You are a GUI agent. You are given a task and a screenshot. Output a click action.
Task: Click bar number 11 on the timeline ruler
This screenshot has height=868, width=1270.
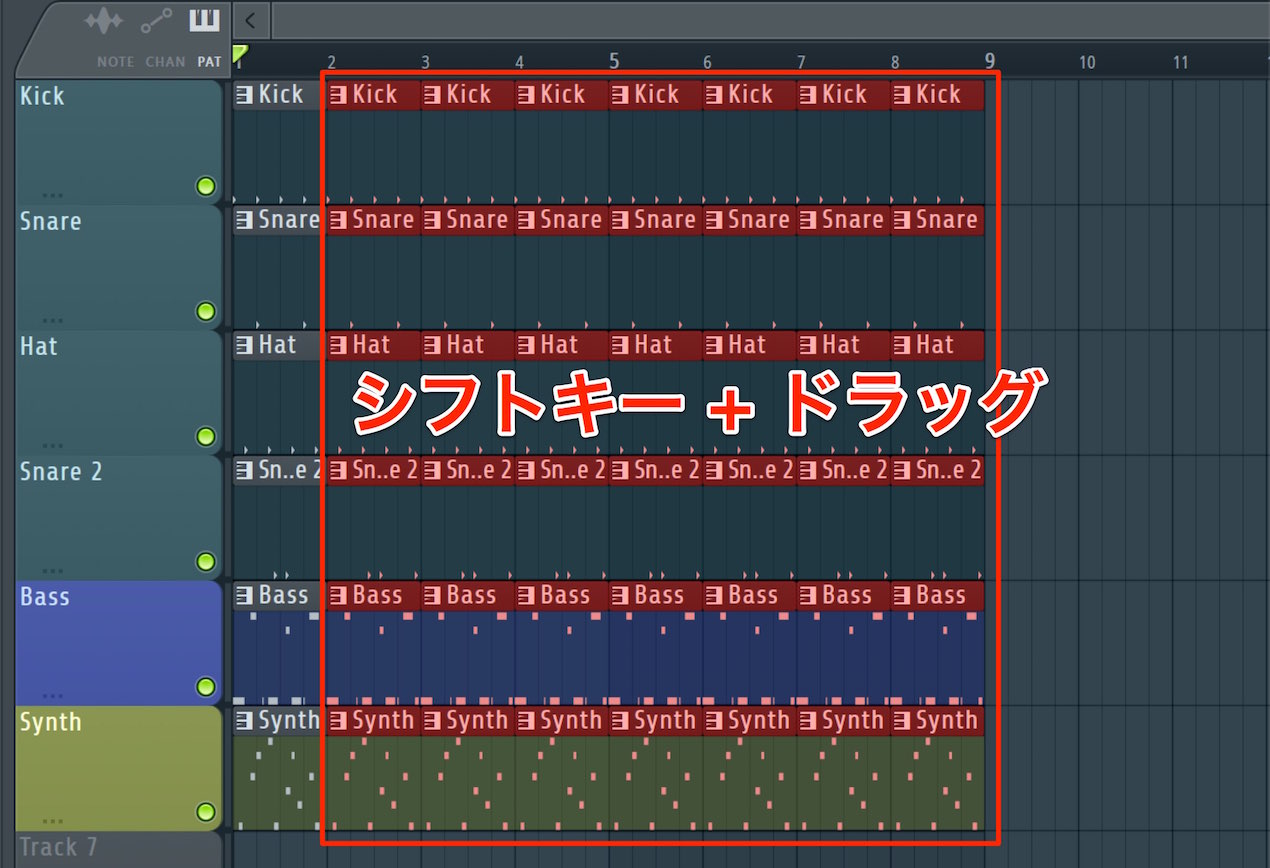click(1181, 62)
